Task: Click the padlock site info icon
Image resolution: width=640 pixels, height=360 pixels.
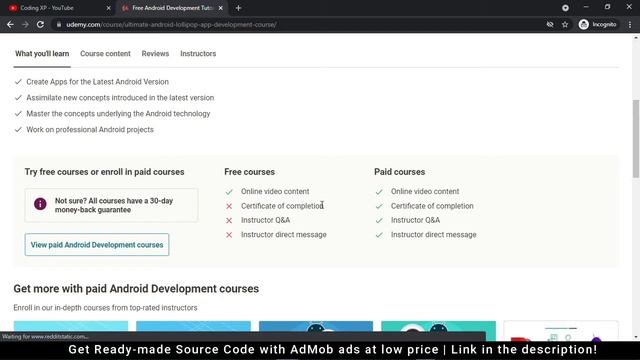Action: (x=59, y=24)
